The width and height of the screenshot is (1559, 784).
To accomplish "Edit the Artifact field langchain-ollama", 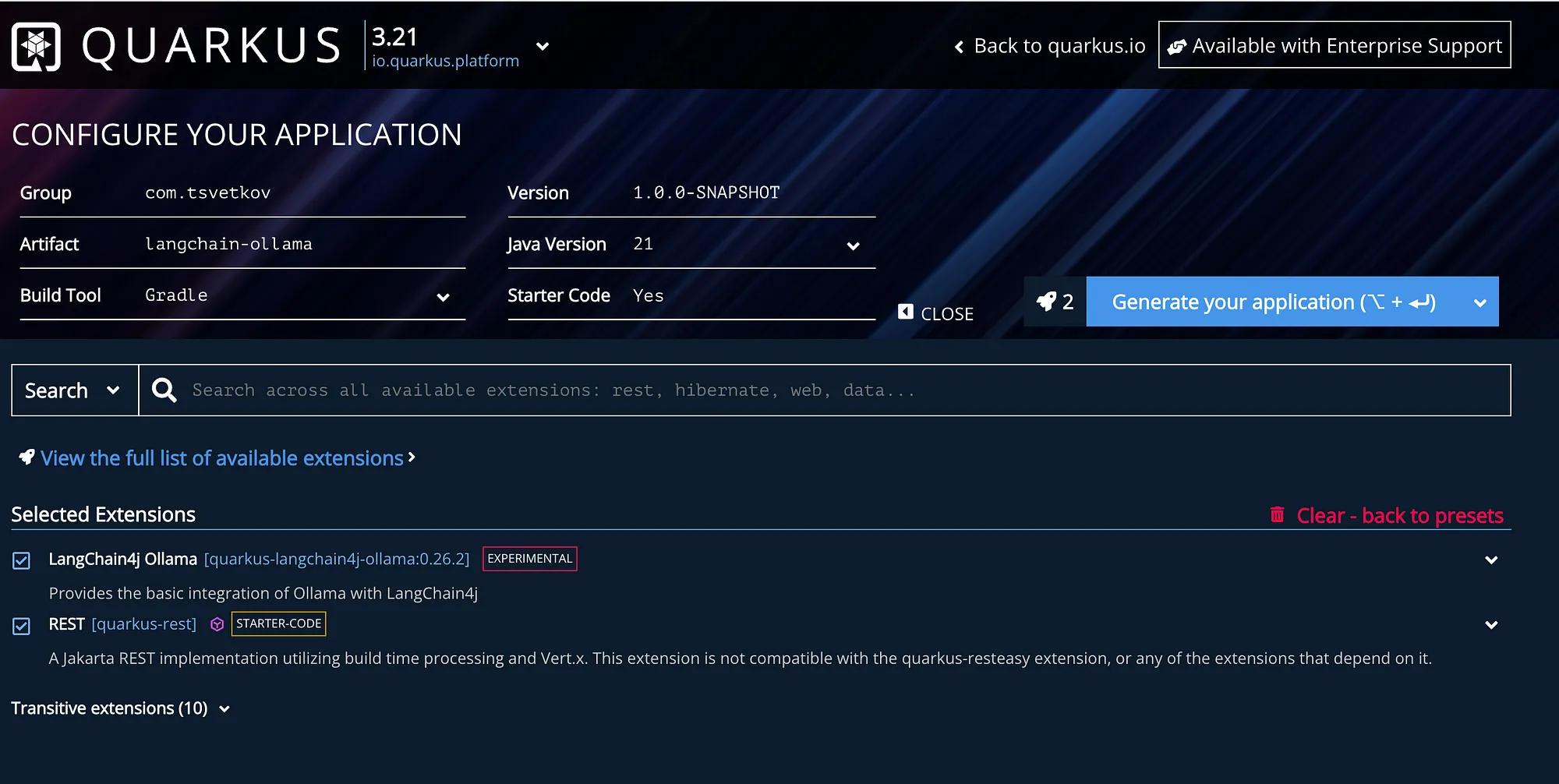I will point(304,244).
